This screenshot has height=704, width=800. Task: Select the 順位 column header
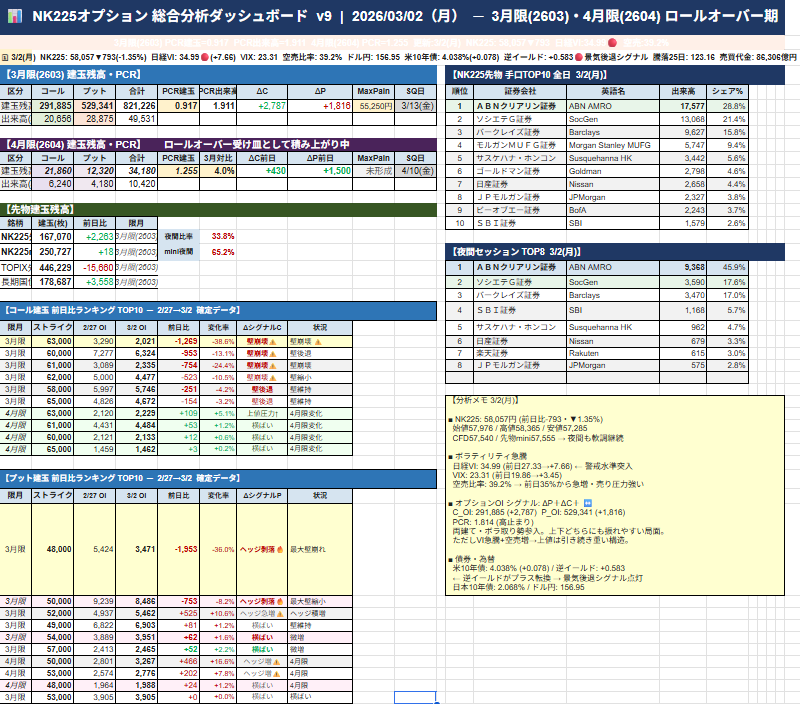pos(460,91)
